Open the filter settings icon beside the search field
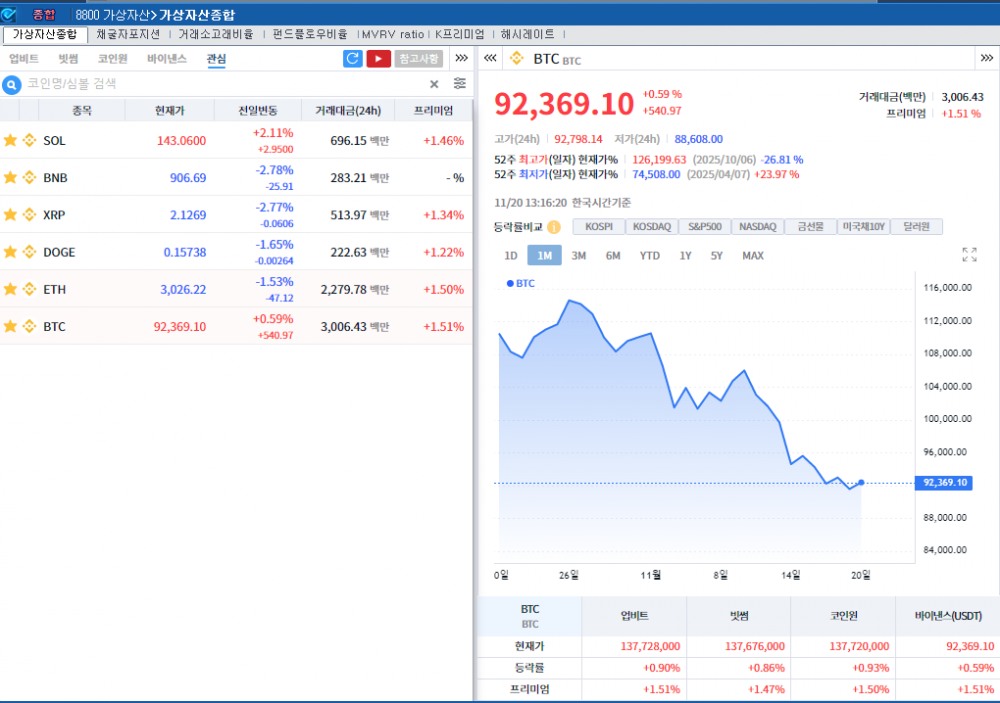Viewport: 1000px width, 703px height. [459, 84]
